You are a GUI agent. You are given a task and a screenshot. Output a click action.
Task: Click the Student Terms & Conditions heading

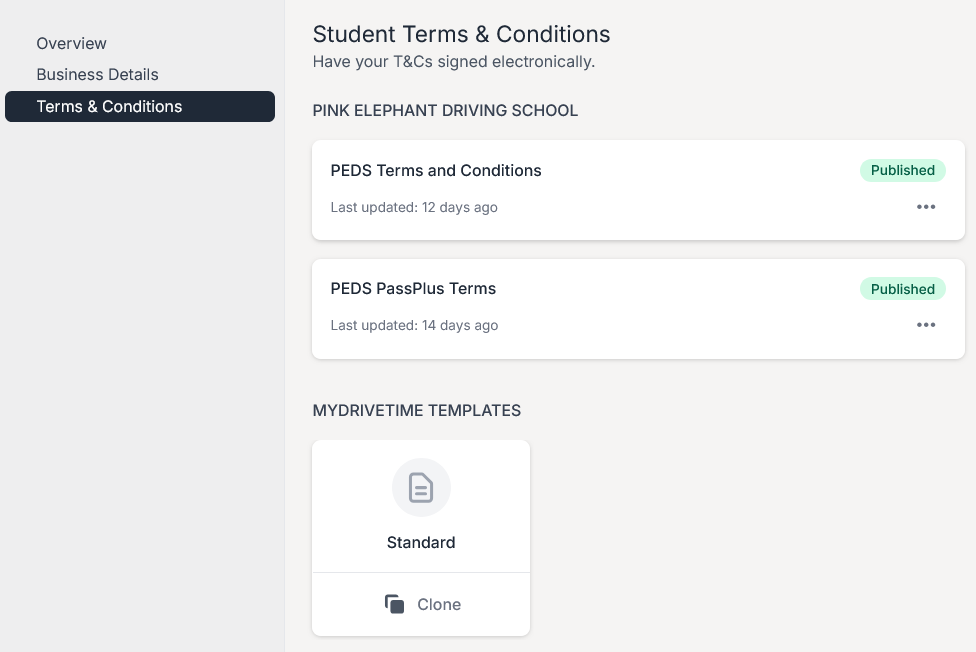(461, 34)
